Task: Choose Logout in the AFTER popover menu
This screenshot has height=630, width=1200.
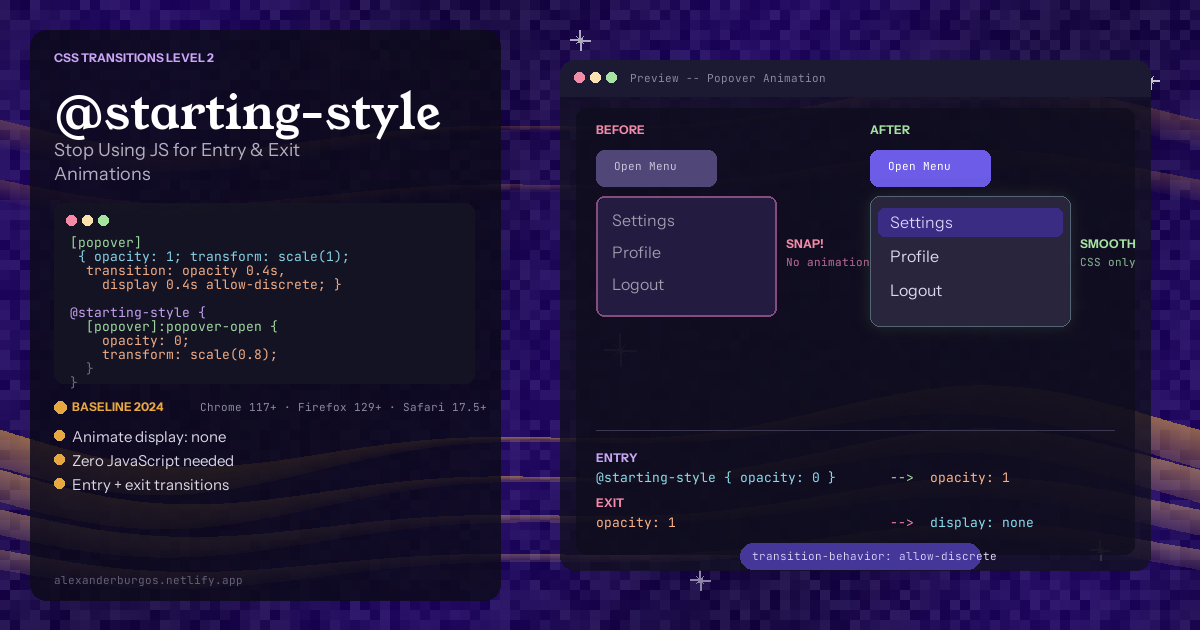Action: (x=916, y=291)
